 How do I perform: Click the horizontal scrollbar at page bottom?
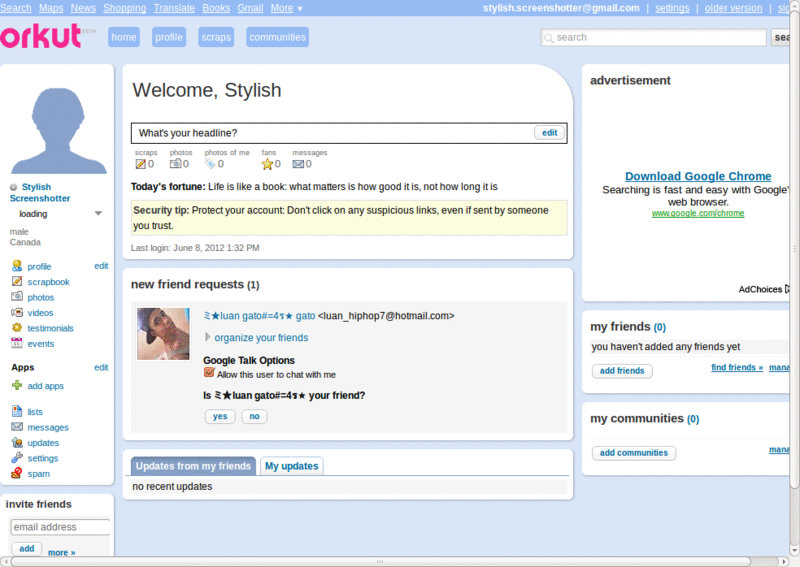tap(380, 561)
